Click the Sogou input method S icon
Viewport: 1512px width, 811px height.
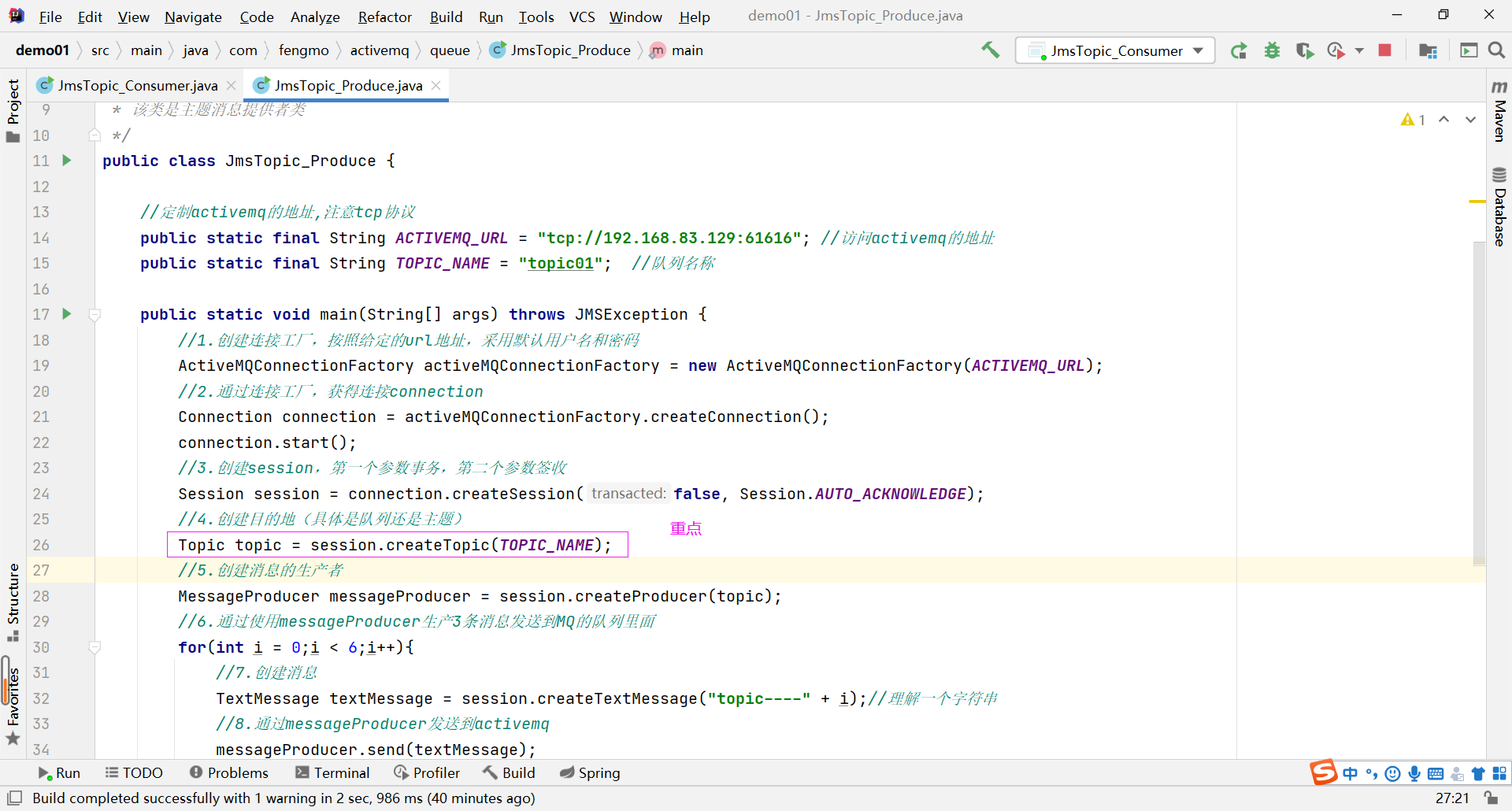(x=1323, y=772)
